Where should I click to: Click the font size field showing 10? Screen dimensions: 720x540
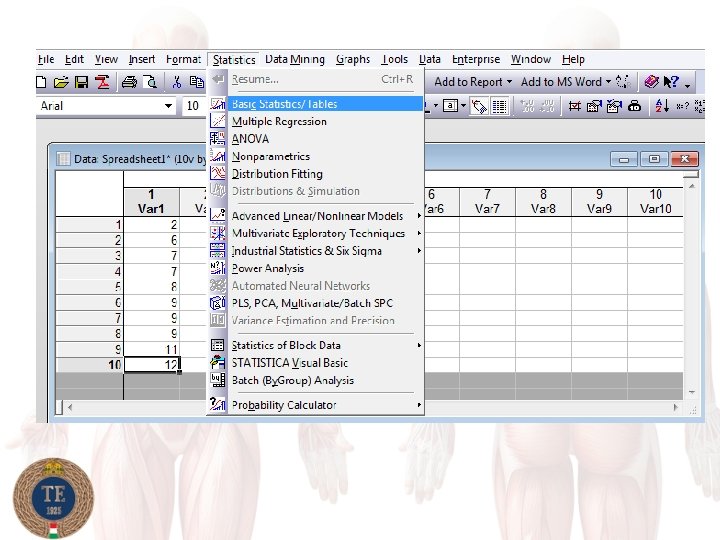[194, 106]
